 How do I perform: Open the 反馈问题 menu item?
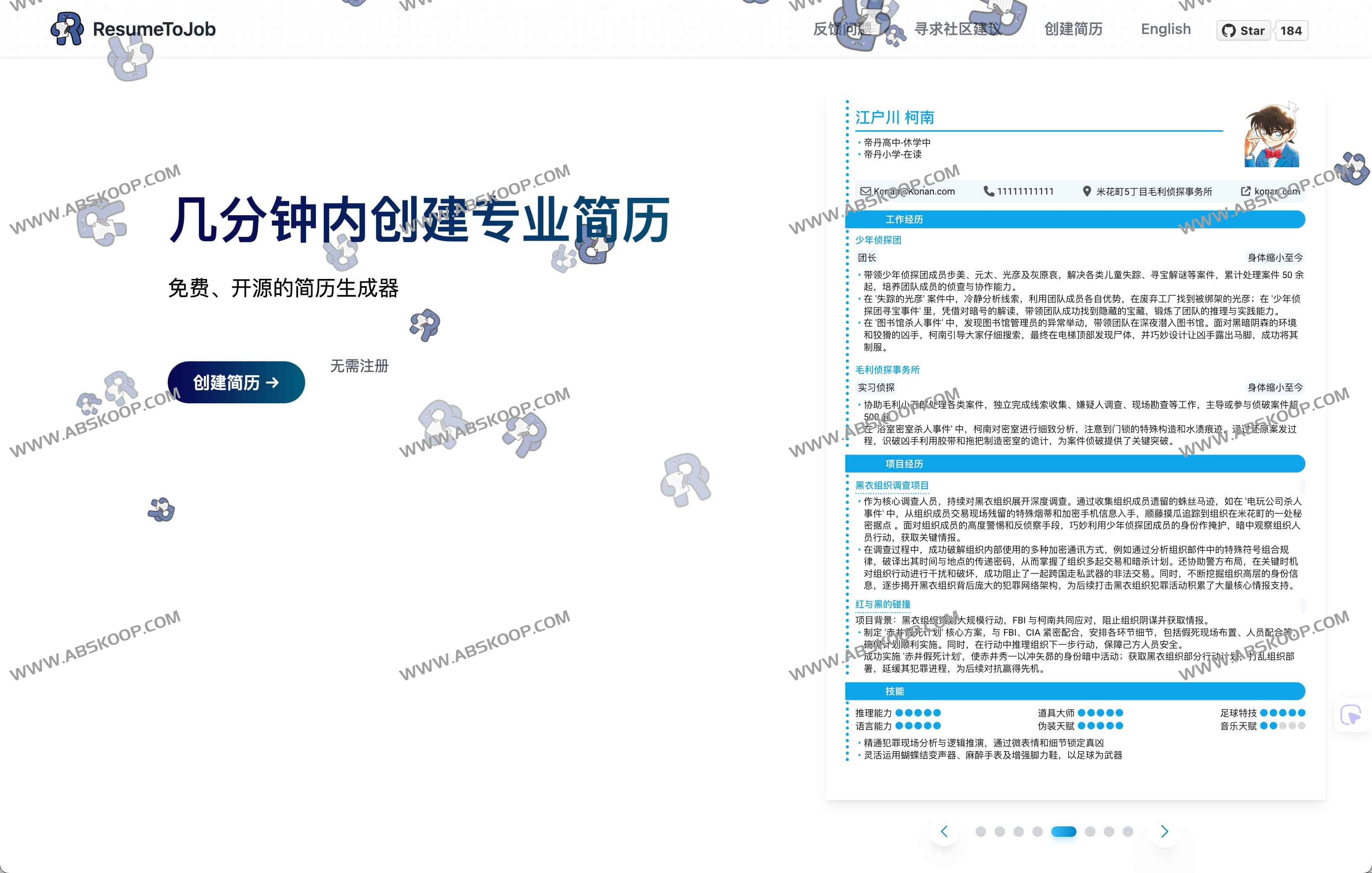tap(842, 29)
